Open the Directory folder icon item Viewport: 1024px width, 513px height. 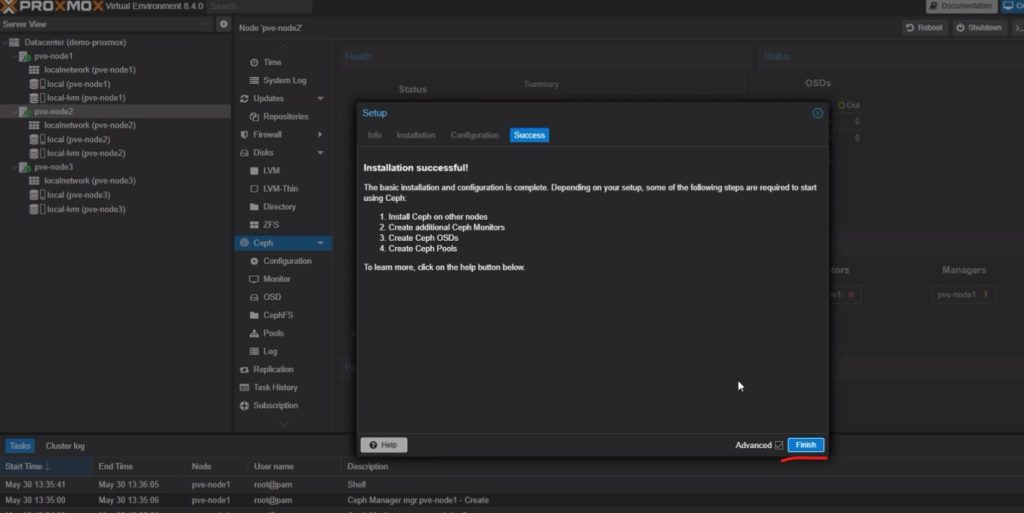point(254,207)
